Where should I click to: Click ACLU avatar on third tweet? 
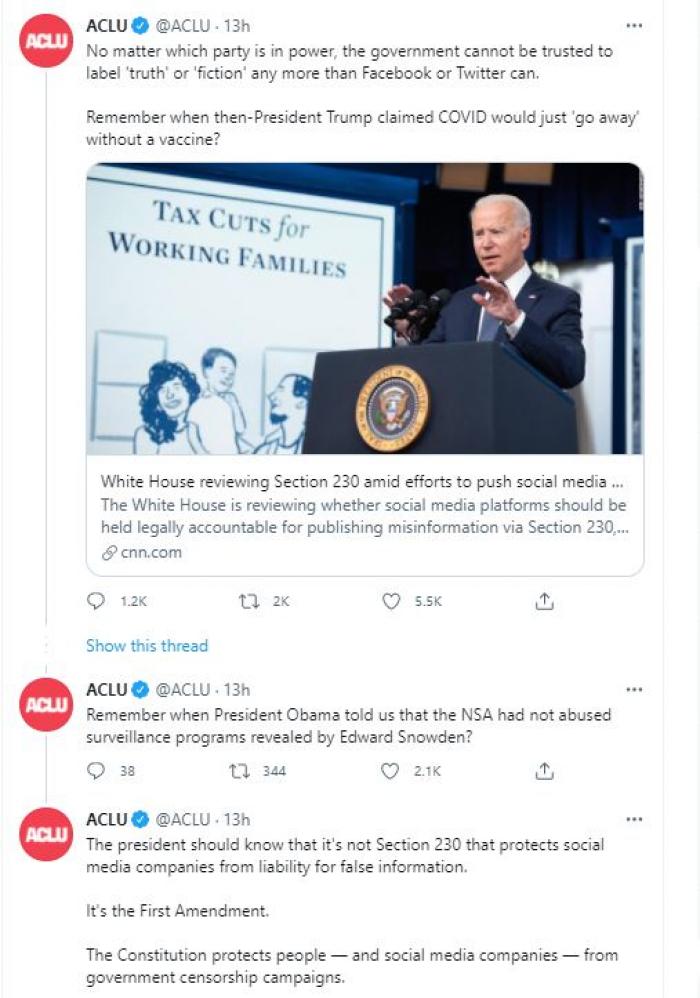(x=45, y=835)
